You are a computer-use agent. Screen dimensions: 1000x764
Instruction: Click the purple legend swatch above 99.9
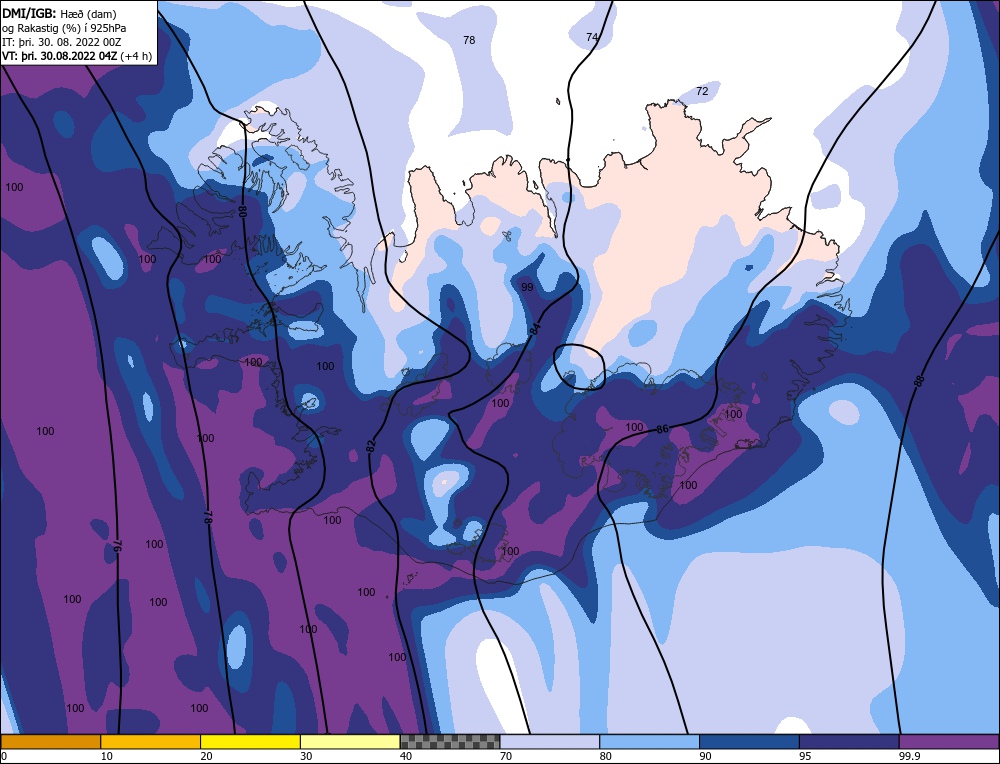pos(949,742)
